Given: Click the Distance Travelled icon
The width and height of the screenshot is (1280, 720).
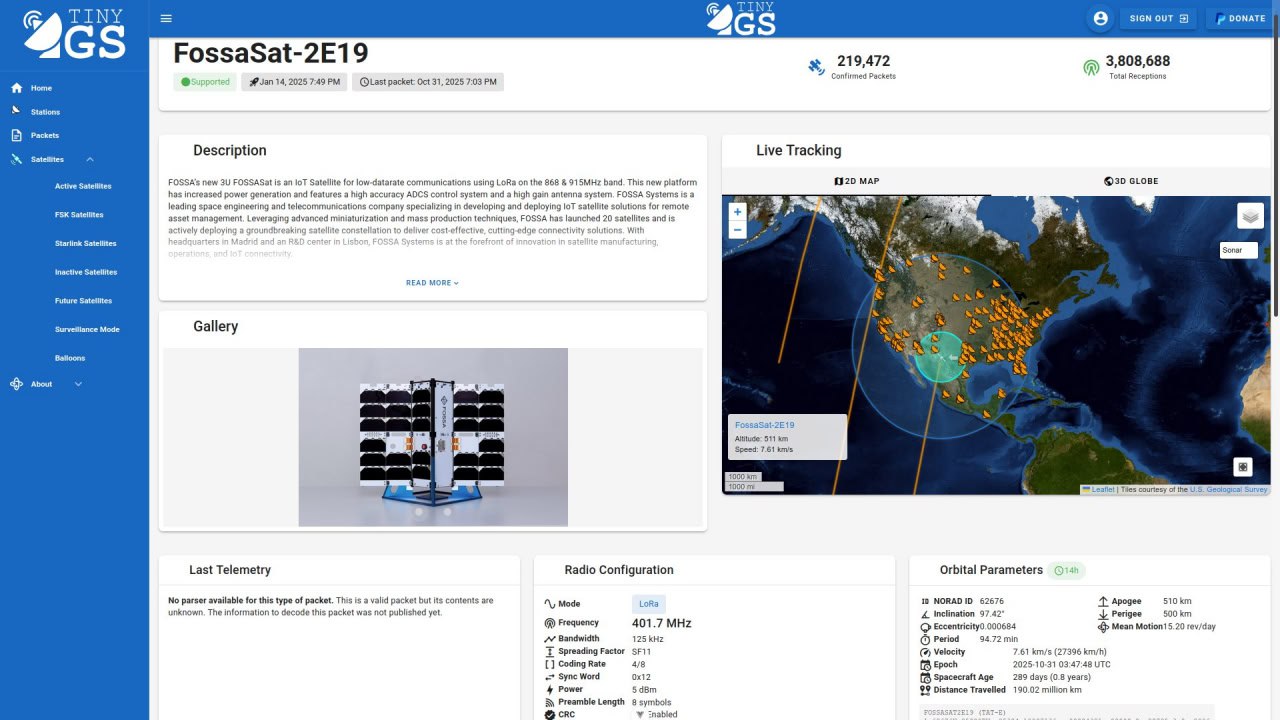Looking at the screenshot, I should pyautogui.click(x=925, y=690).
